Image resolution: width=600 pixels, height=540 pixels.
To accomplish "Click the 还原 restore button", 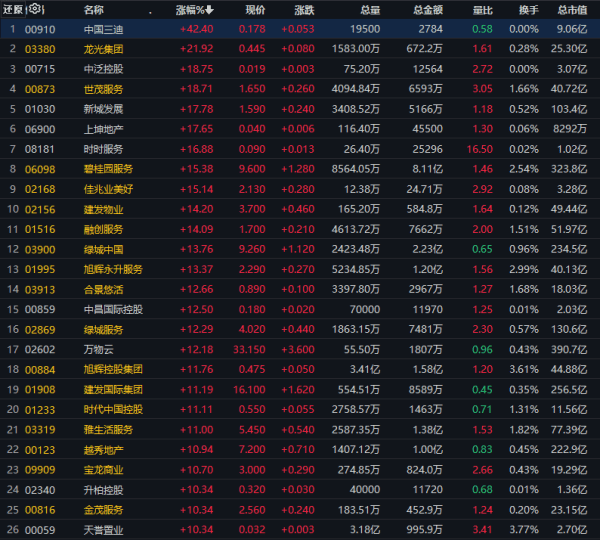I will [12, 10].
